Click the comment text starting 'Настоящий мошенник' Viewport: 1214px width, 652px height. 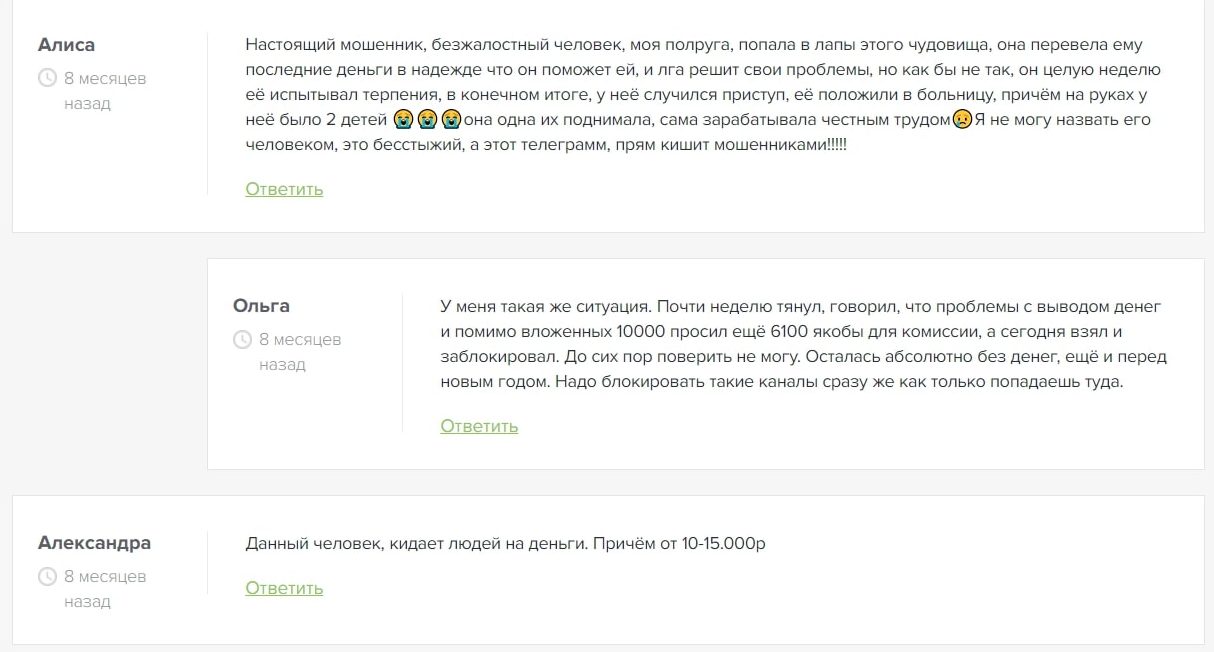click(x=704, y=95)
